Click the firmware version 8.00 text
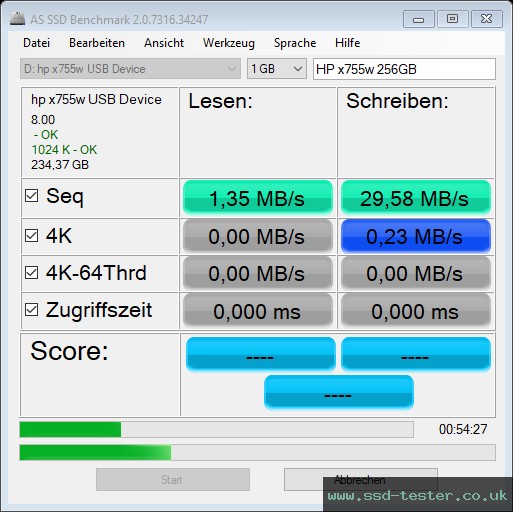 [x=43, y=120]
